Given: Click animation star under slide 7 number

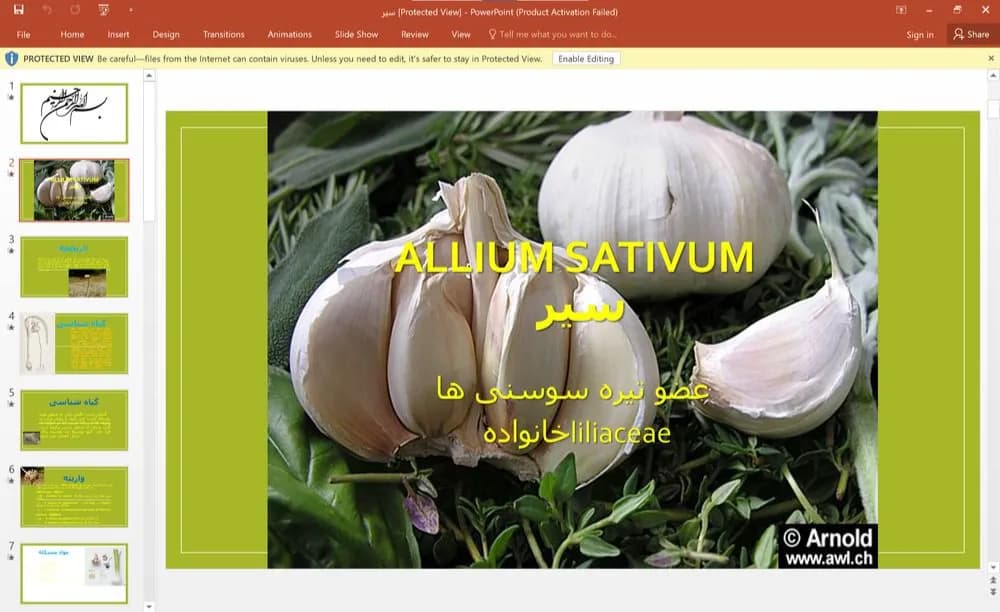Looking at the screenshot, I should click(x=11, y=557).
